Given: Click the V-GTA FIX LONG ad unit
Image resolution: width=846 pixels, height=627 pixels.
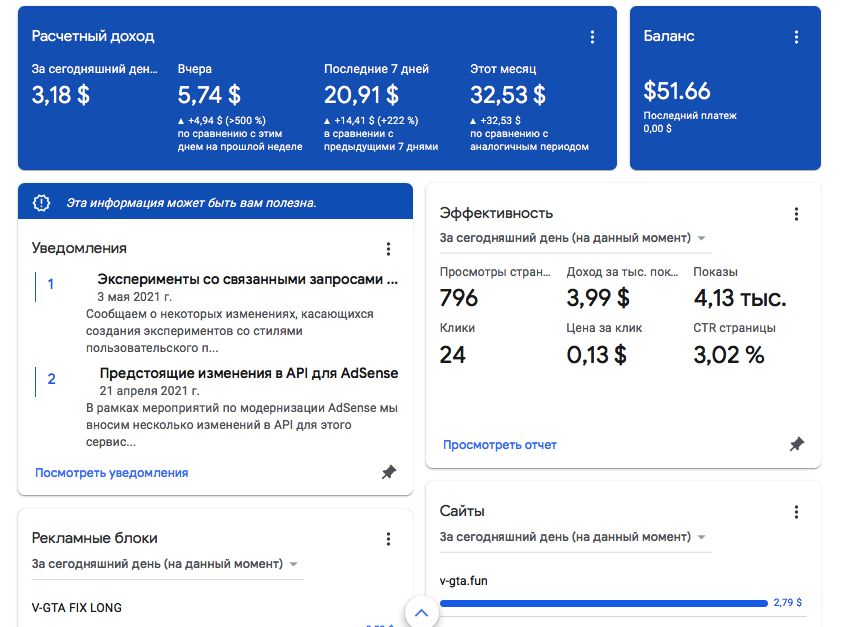Looking at the screenshot, I should tap(77, 608).
